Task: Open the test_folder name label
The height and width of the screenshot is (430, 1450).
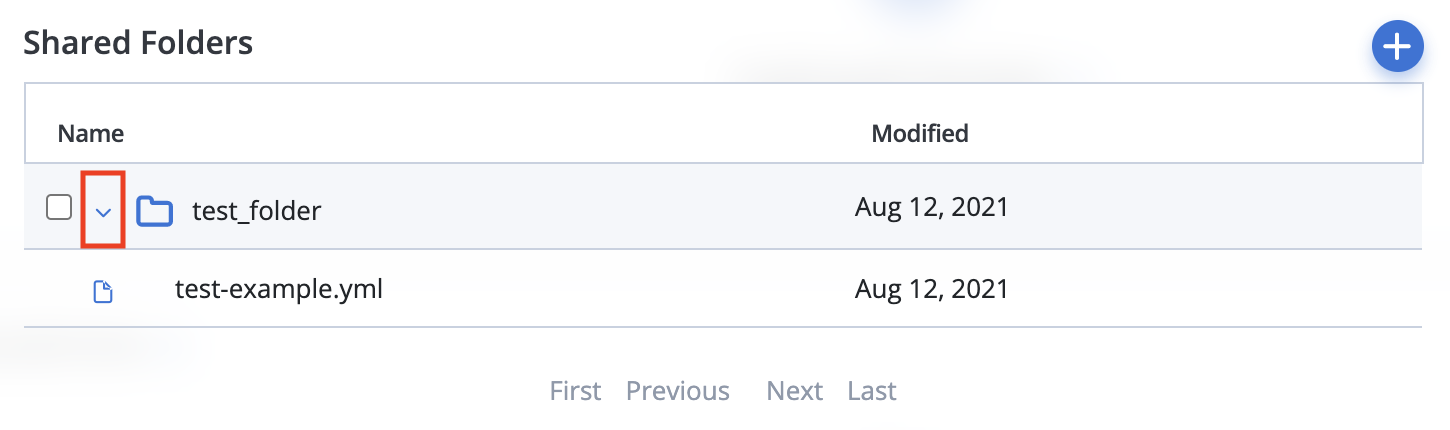Action: 257,211
